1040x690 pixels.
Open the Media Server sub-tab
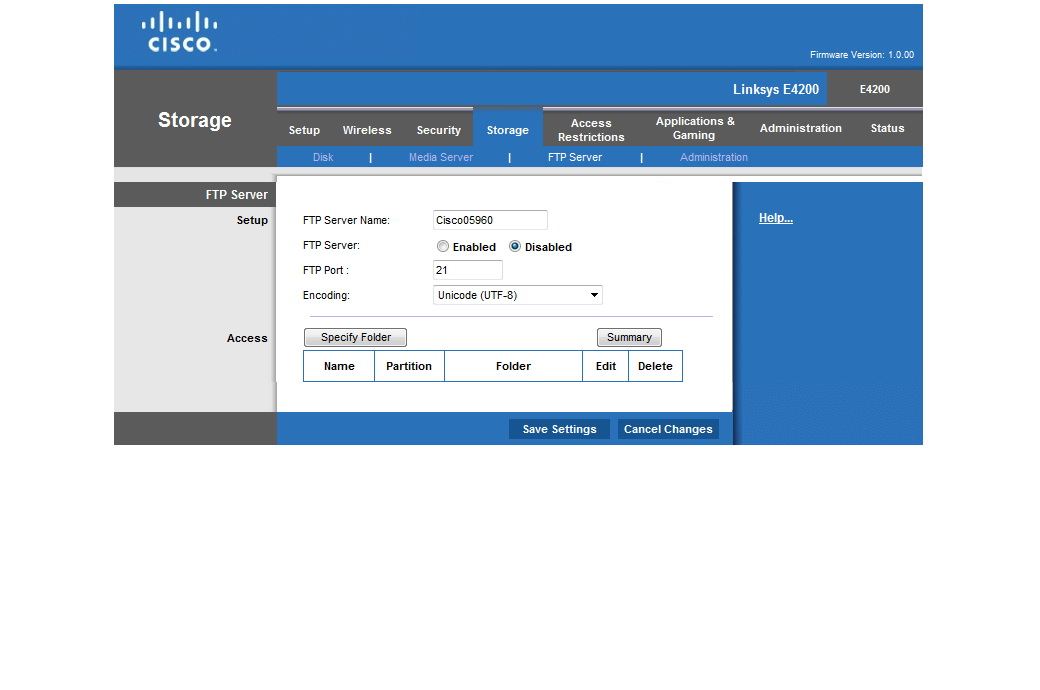click(x=440, y=157)
